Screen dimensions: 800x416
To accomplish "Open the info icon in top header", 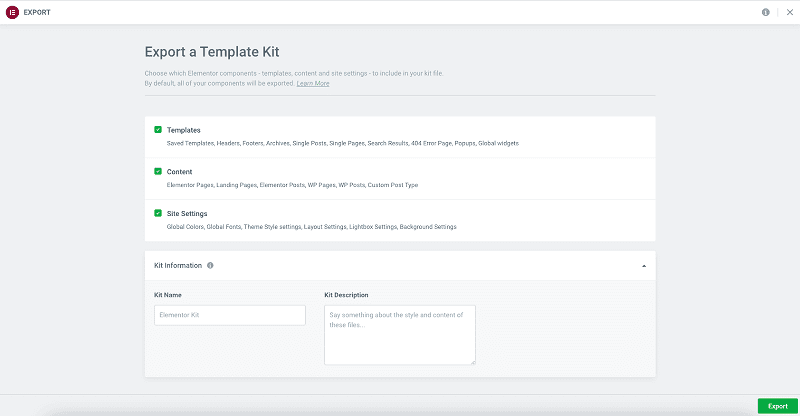I will [x=766, y=12].
